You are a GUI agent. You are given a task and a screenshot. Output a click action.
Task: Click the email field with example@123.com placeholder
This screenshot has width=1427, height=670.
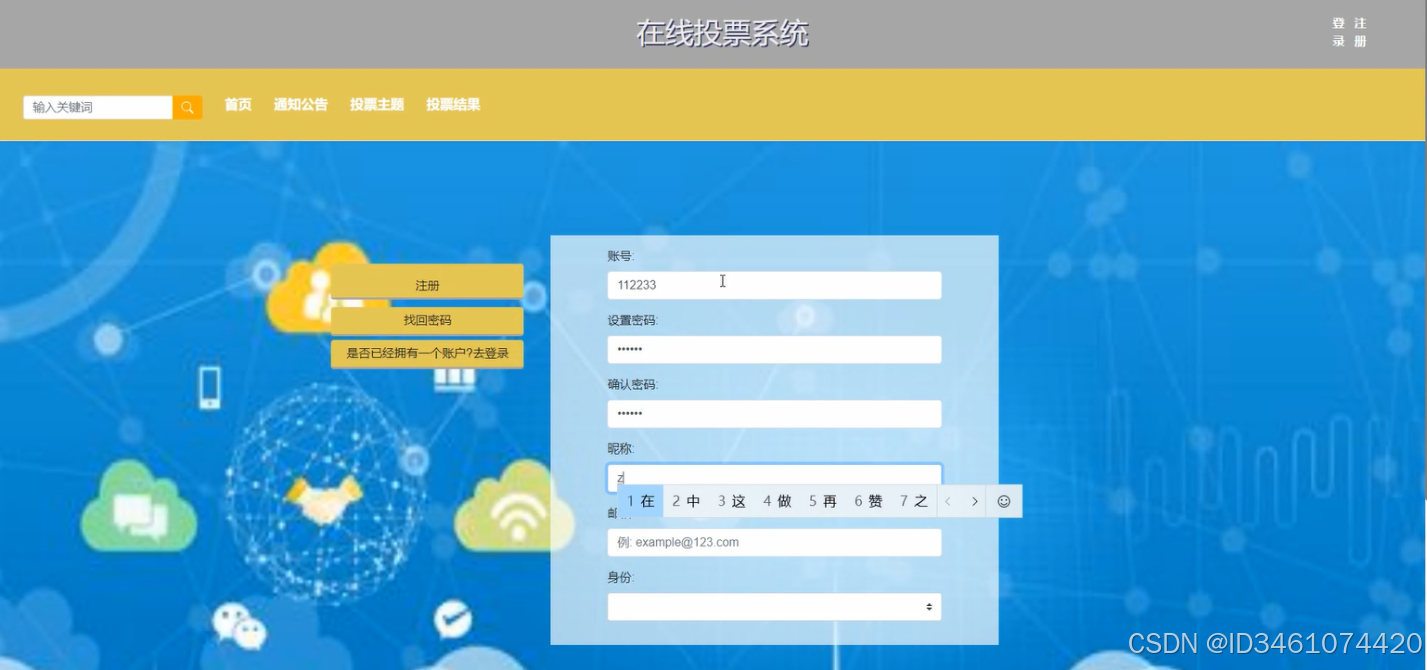(774, 542)
